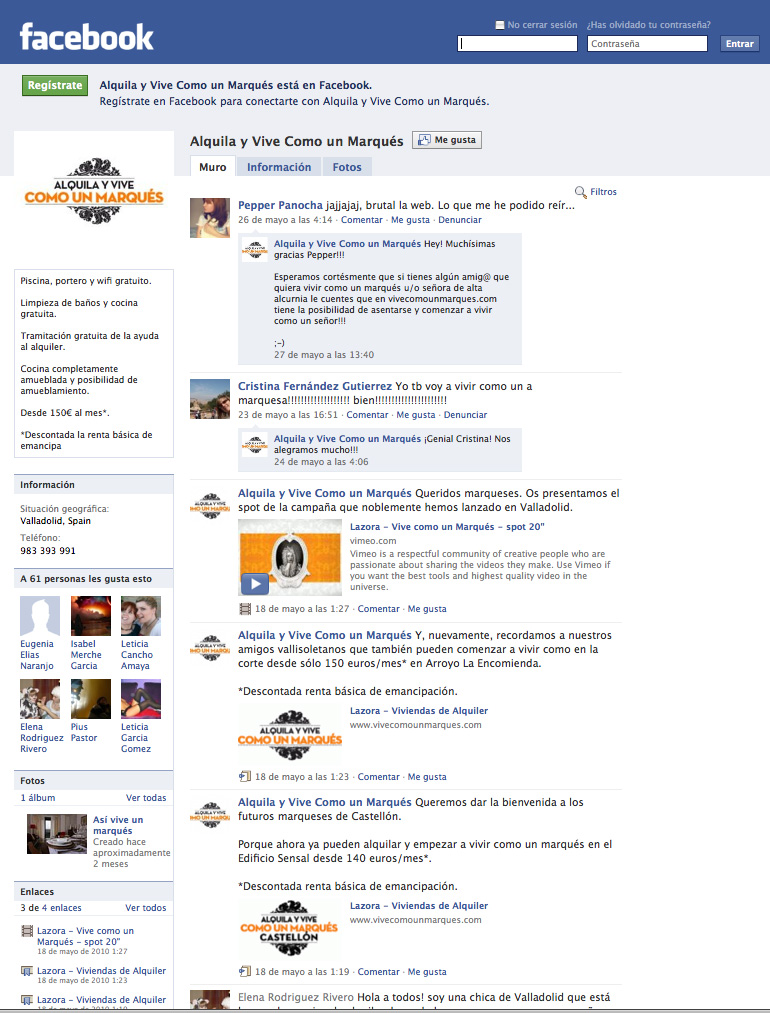Click video icon next to sidebar spot link

pos(26,931)
